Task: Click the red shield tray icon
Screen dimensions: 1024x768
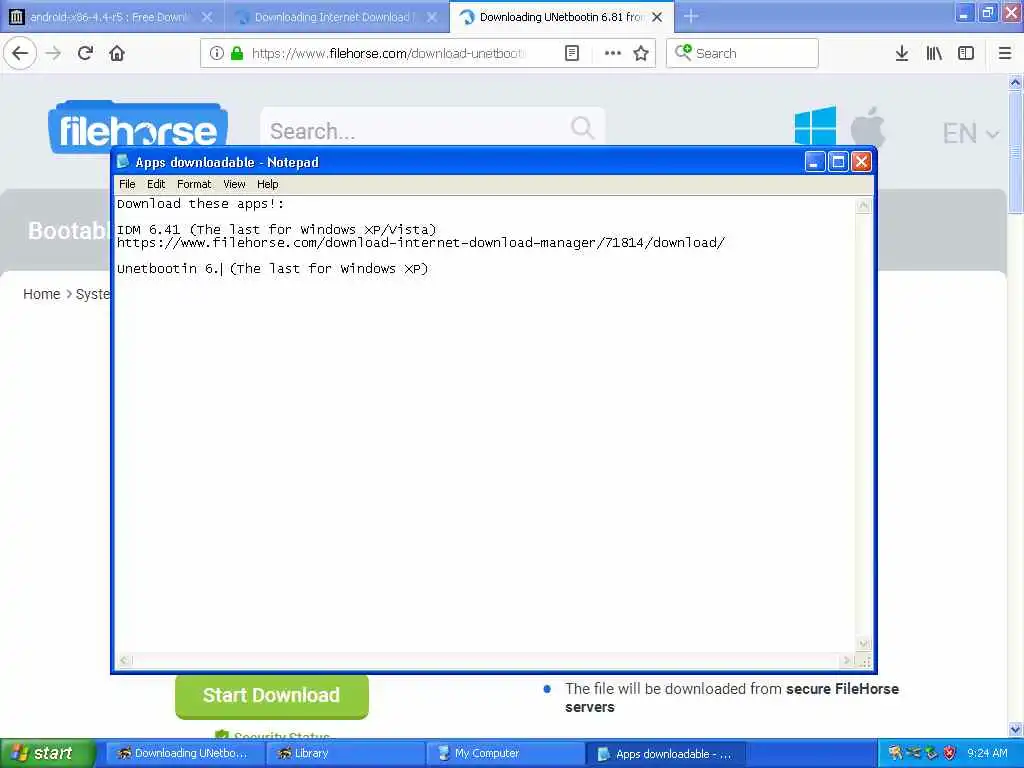Action: [950, 753]
